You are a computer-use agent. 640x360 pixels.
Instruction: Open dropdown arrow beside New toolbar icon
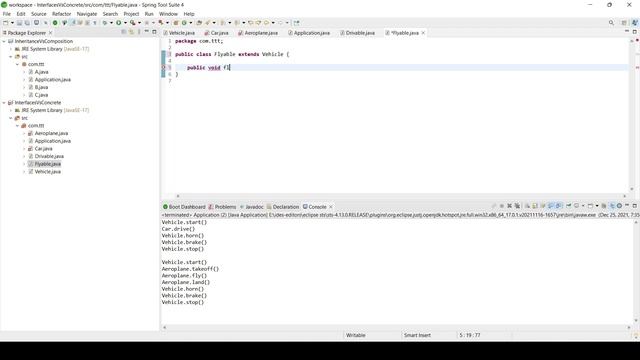coord(12,23)
